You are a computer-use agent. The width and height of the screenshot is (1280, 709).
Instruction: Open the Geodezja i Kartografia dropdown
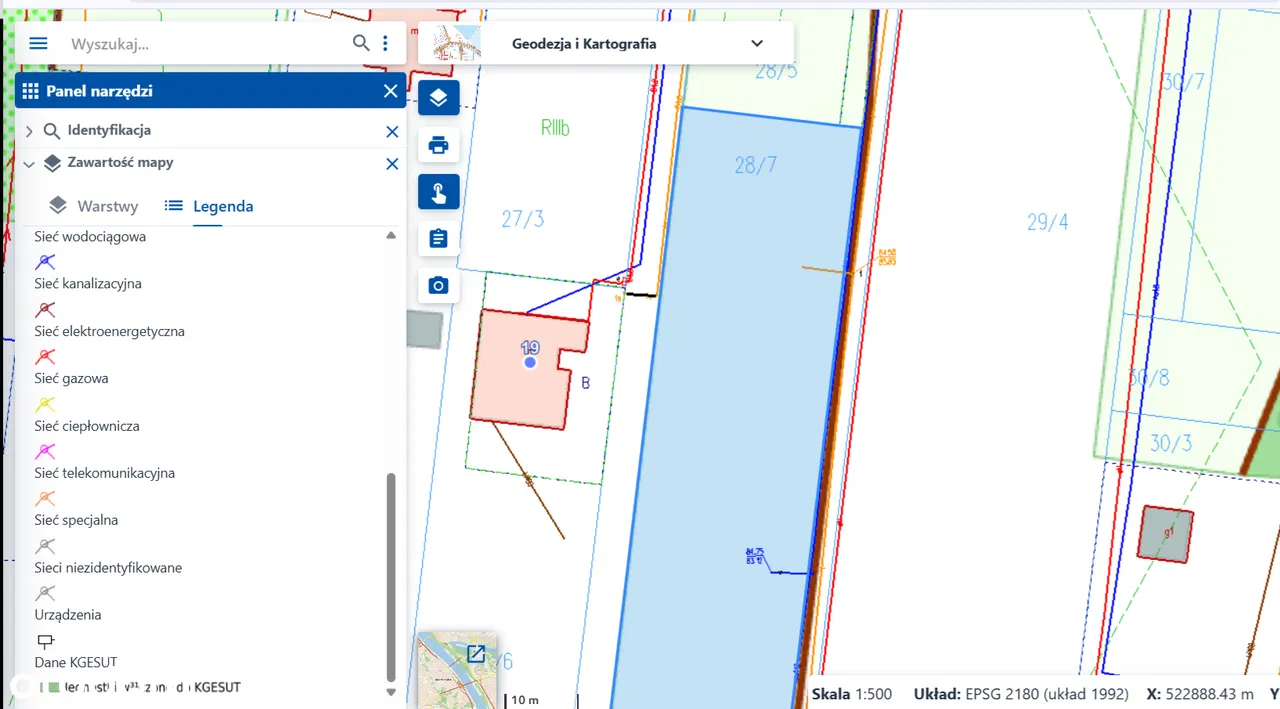[756, 44]
